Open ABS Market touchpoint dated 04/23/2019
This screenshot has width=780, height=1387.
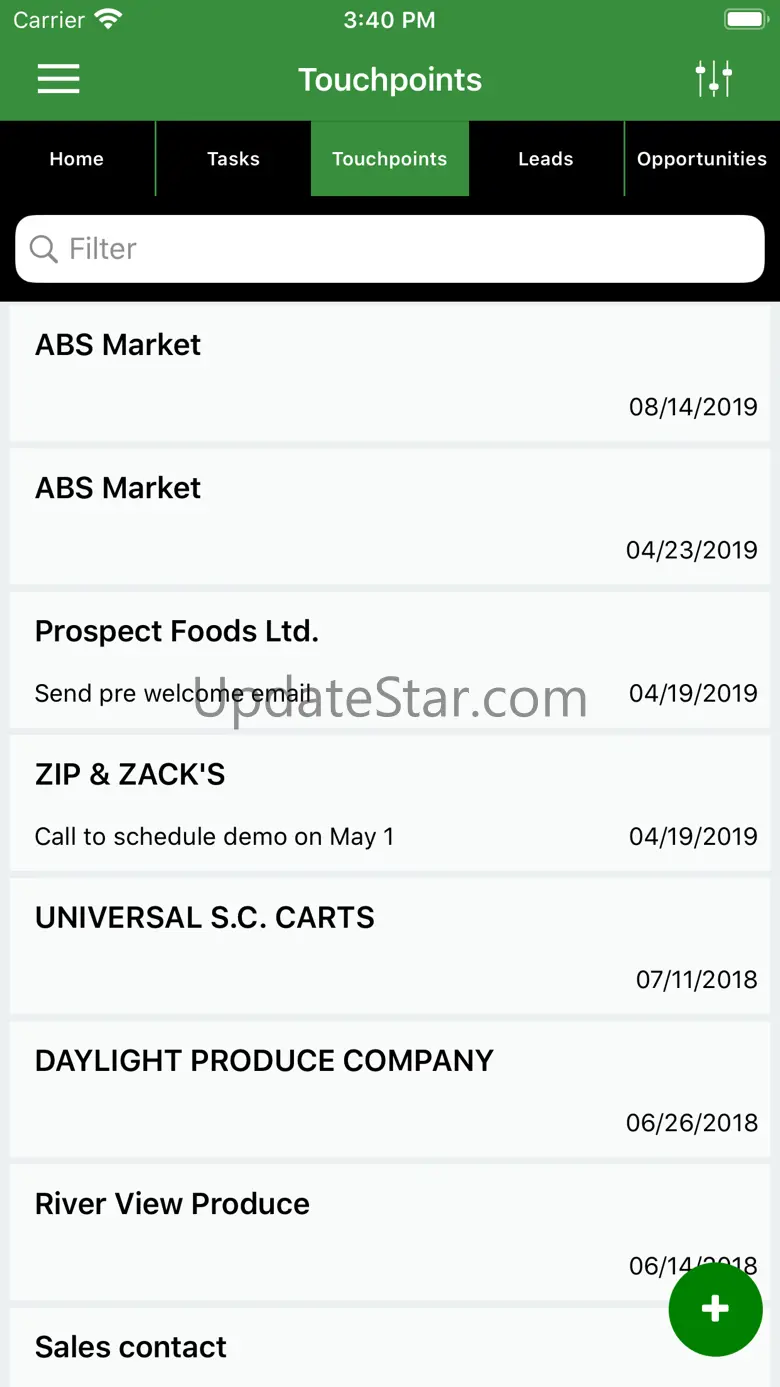[390, 517]
